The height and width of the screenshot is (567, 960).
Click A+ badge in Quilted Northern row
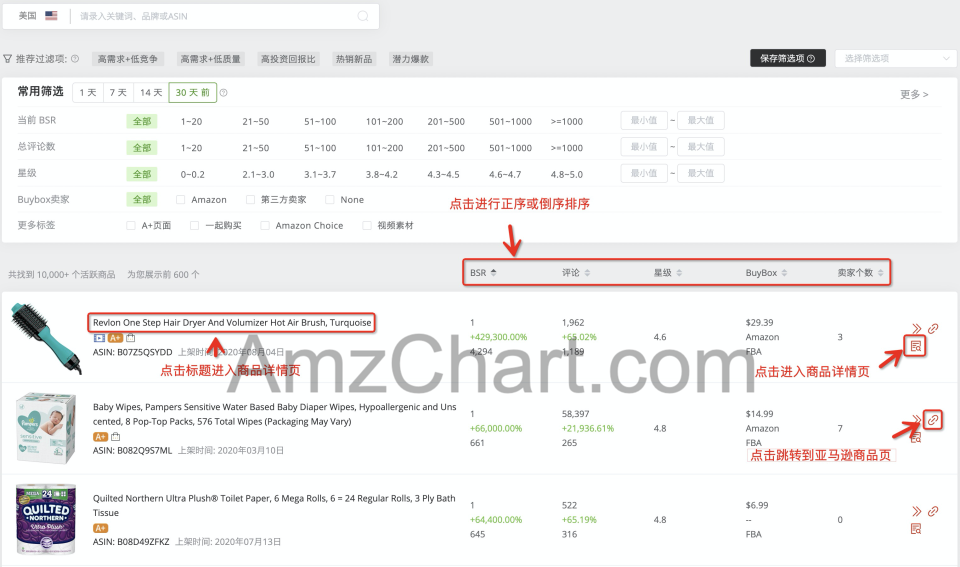[x=100, y=528]
